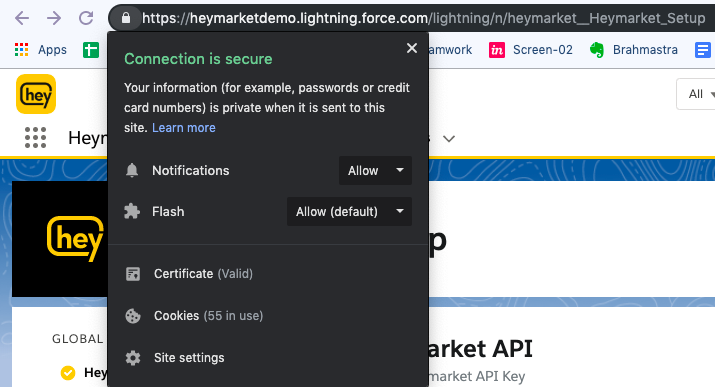Click the yellow hey logo at top left

36,94
